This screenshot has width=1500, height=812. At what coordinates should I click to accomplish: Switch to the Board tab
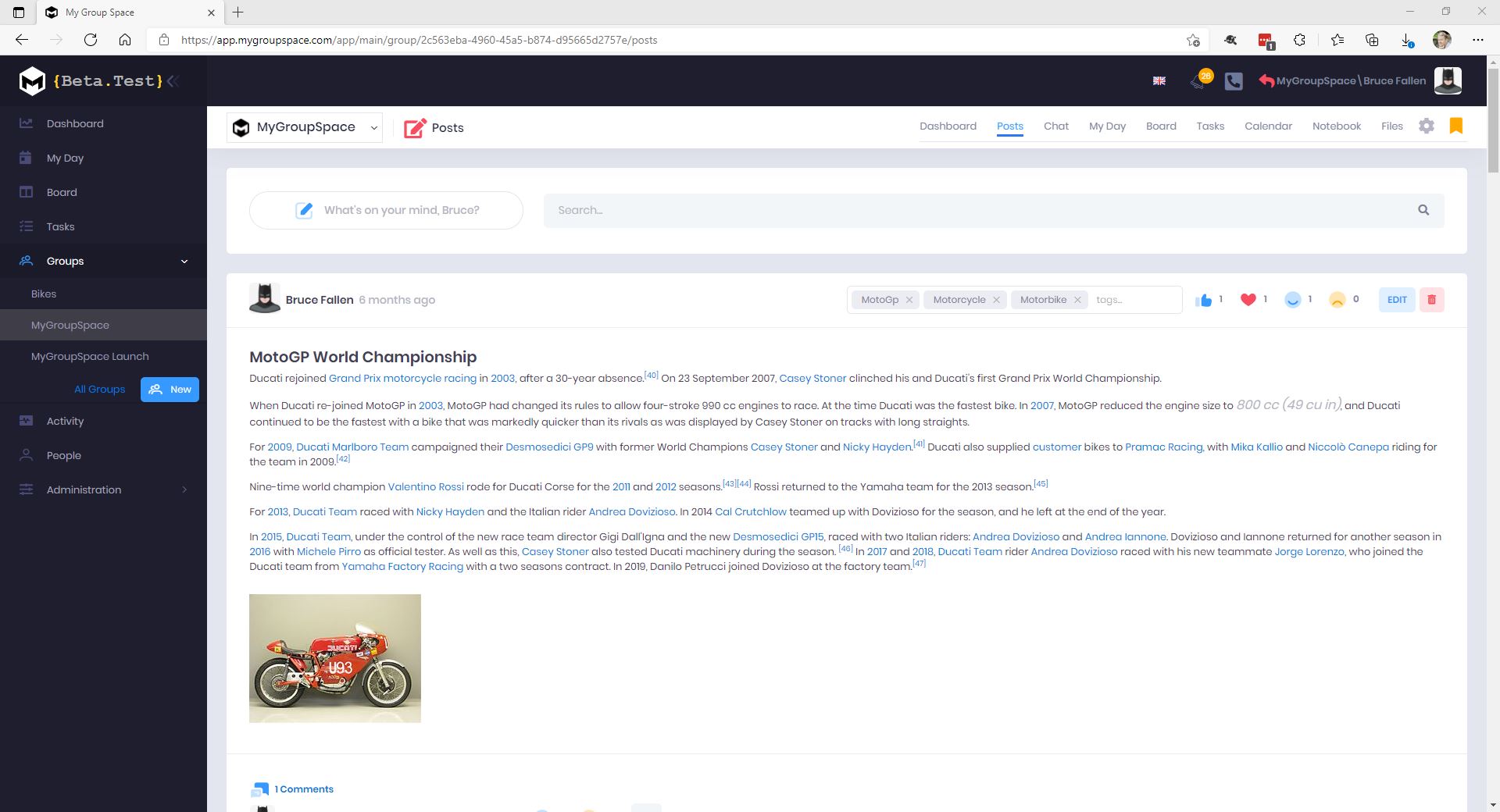coord(1161,126)
